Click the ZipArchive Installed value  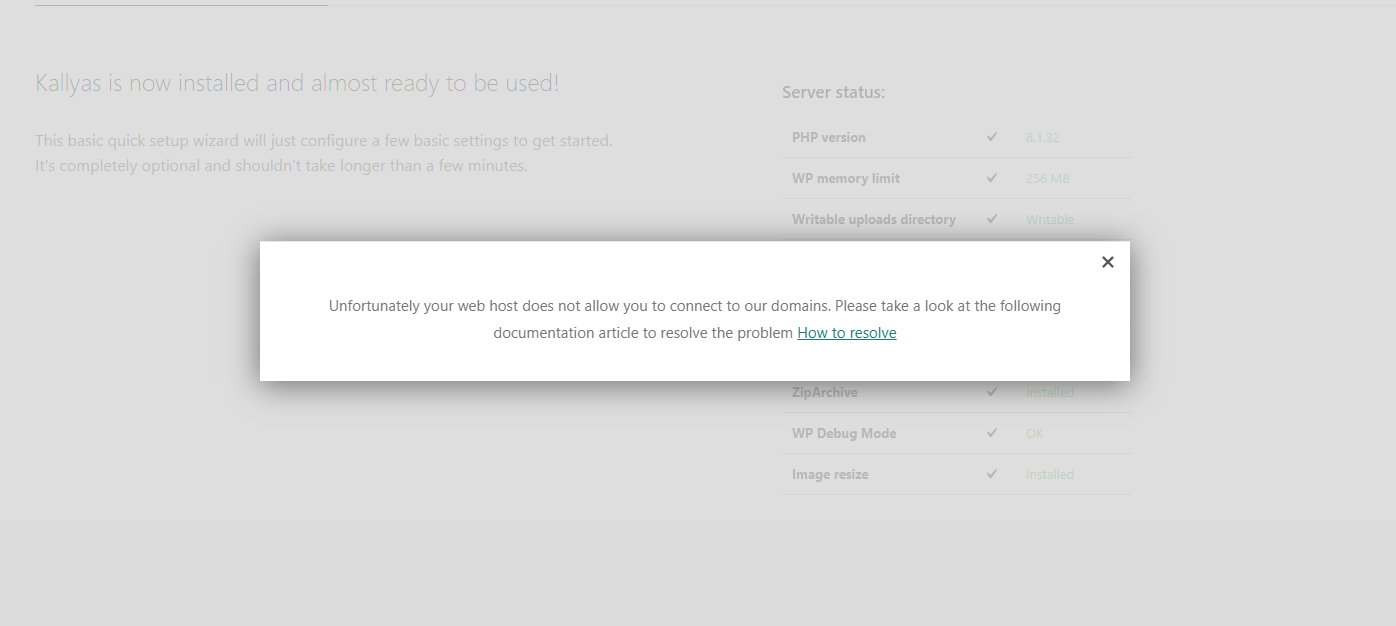click(1050, 392)
